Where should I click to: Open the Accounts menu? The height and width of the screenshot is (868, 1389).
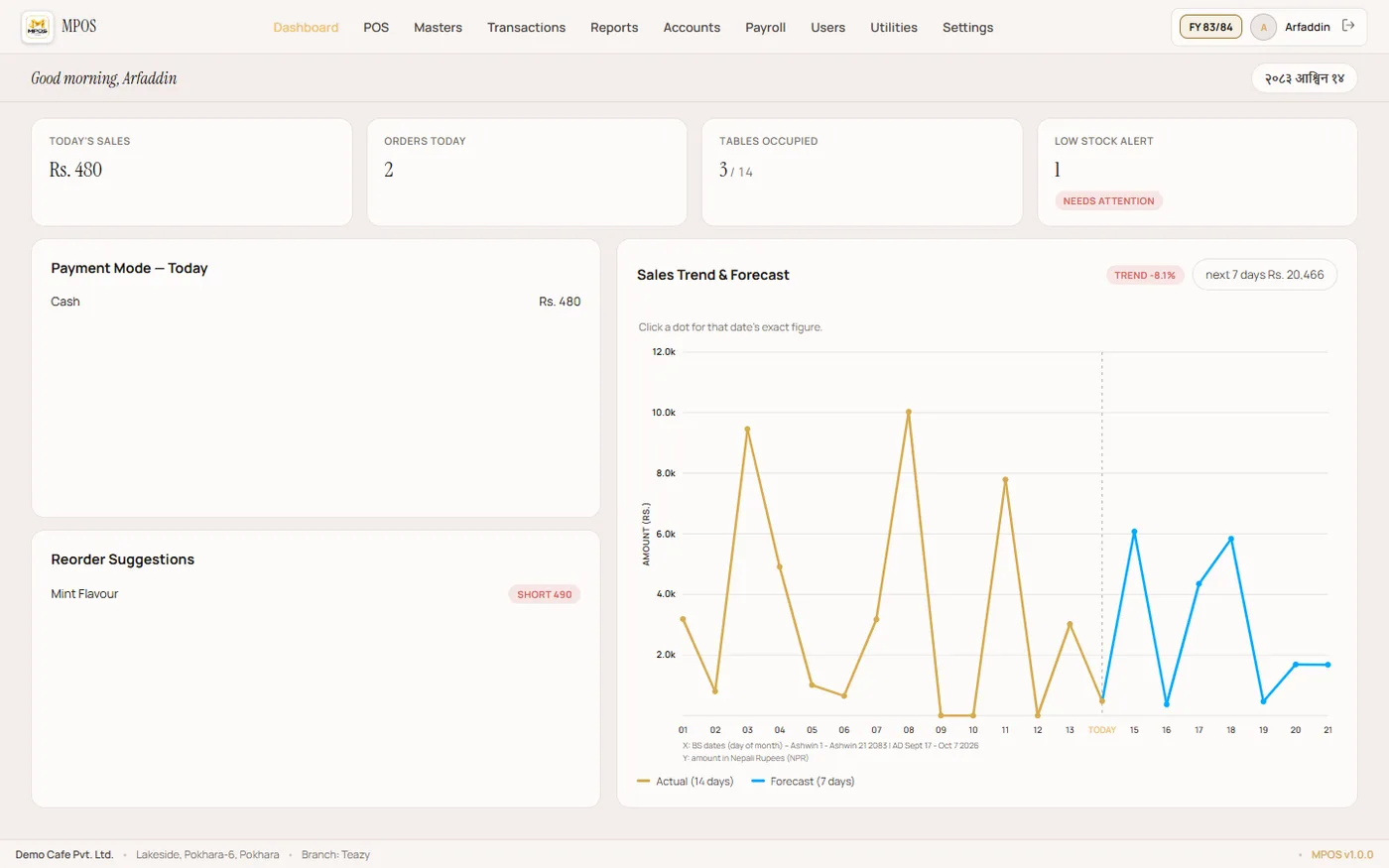tap(692, 28)
